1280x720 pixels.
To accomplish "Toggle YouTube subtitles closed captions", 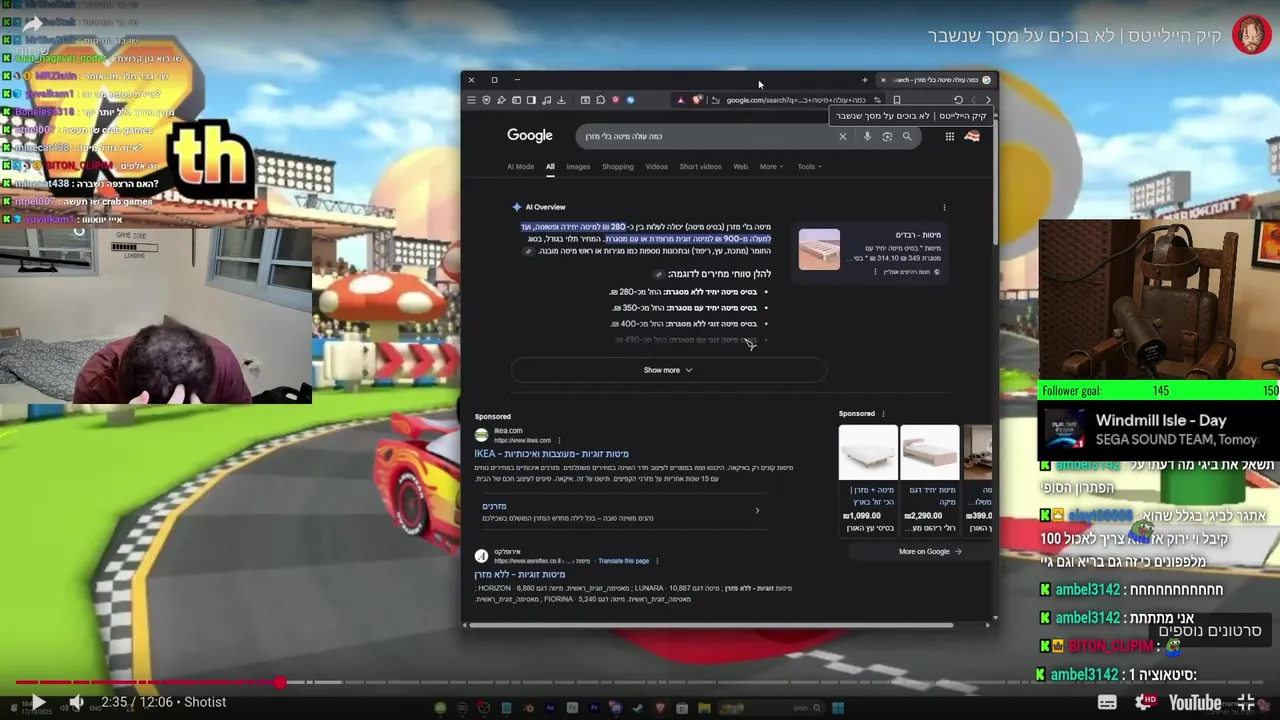I will click(x=1107, y=702).
